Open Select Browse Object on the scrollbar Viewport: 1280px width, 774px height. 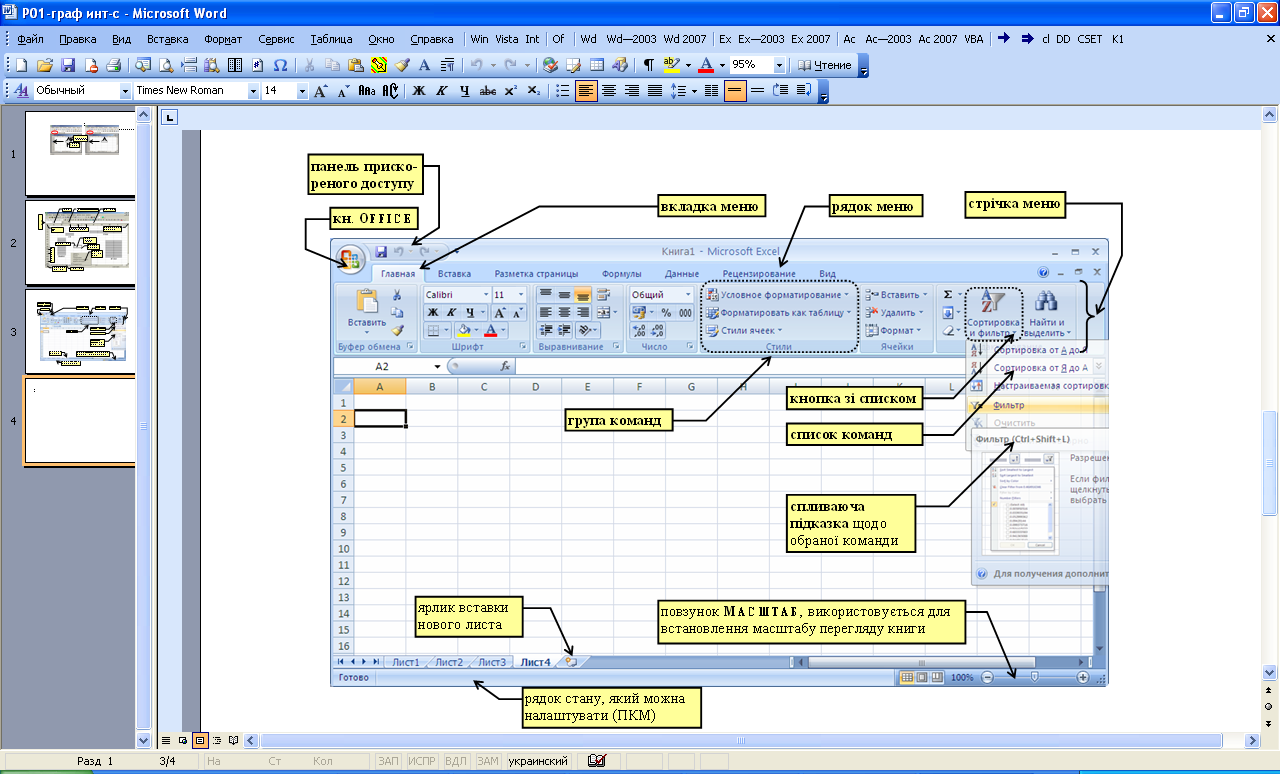(1270, 706)
